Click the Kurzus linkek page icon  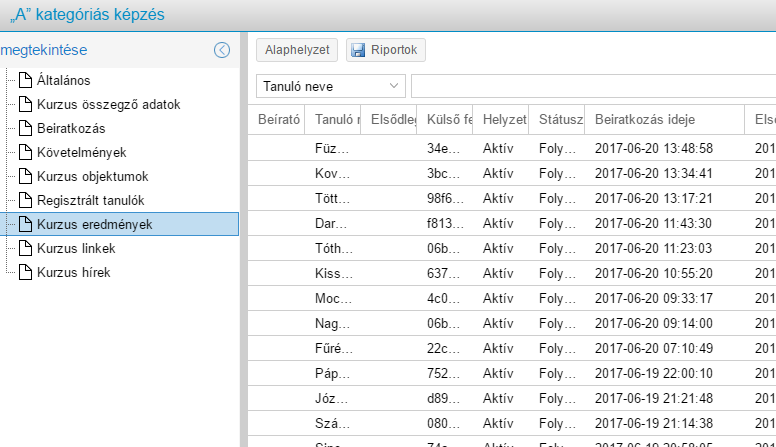[26, 248]
